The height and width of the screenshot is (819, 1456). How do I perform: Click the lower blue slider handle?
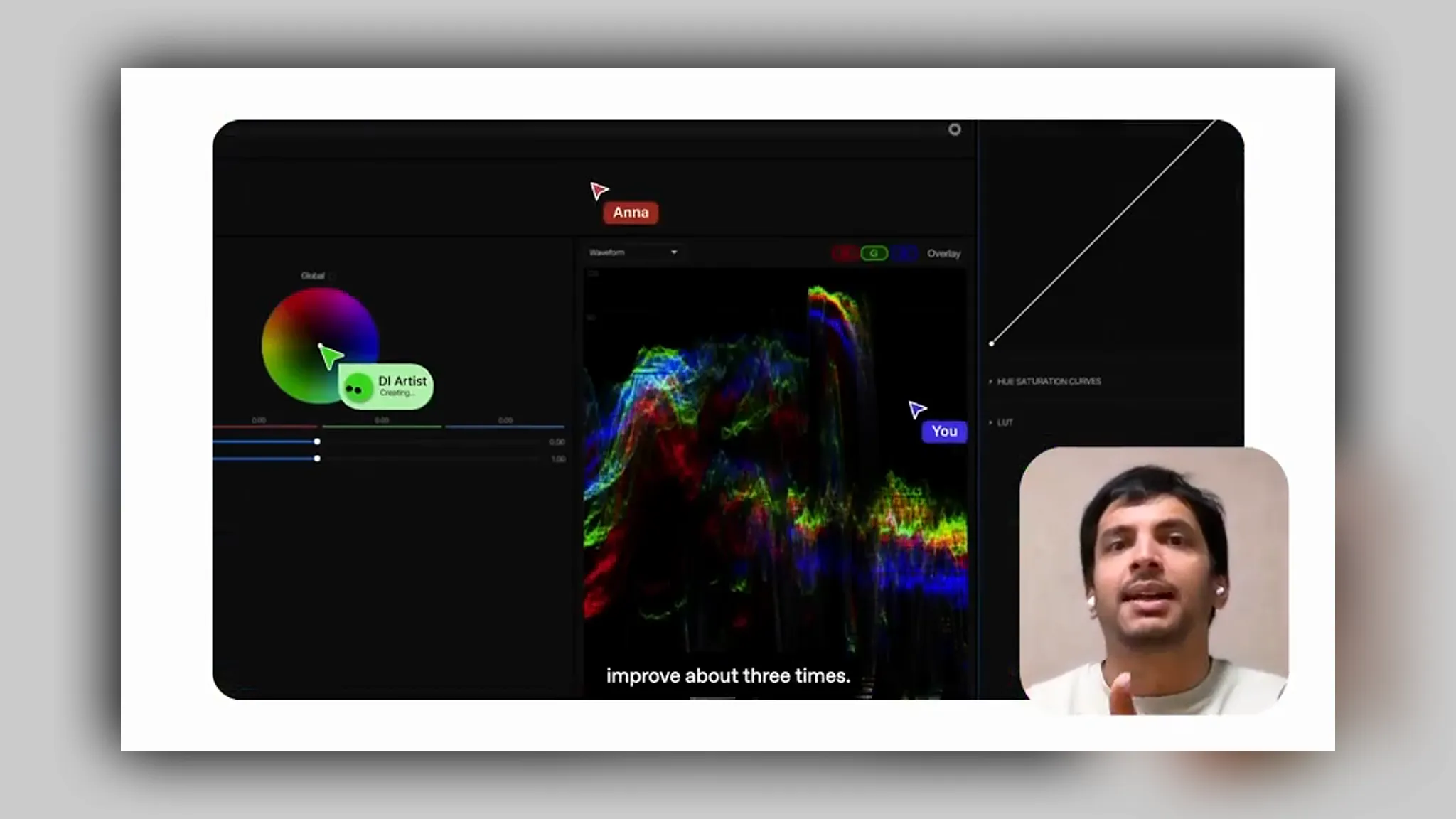(317, 459)
